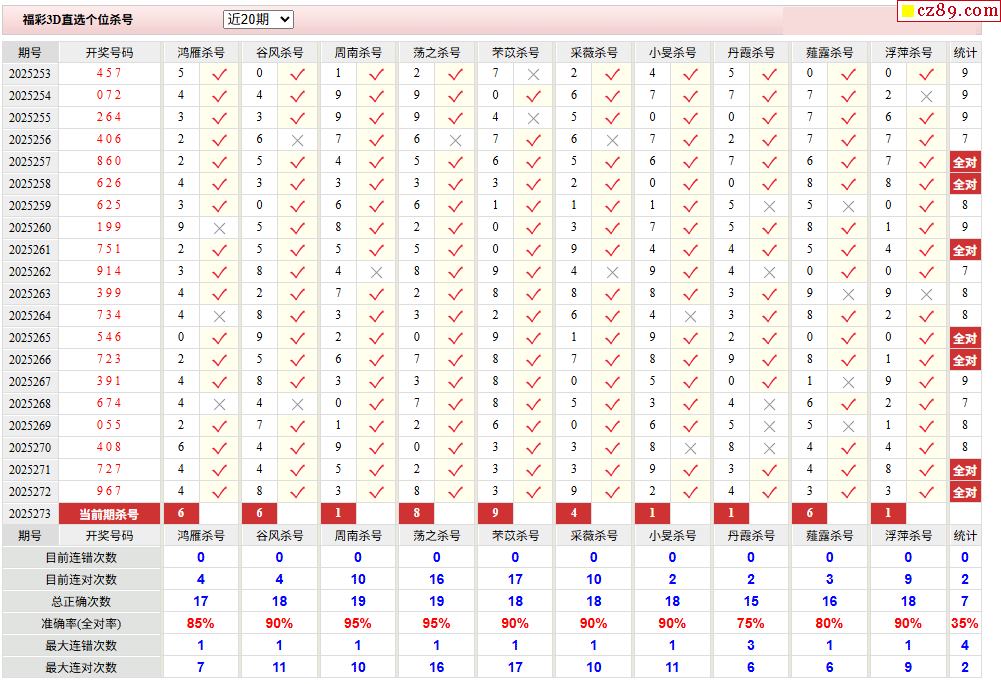Viewport: 1001px width, 684px height.
Task: Click the cross icon for 周南杀号 in row 2025262
Action: tap(376, 272)
